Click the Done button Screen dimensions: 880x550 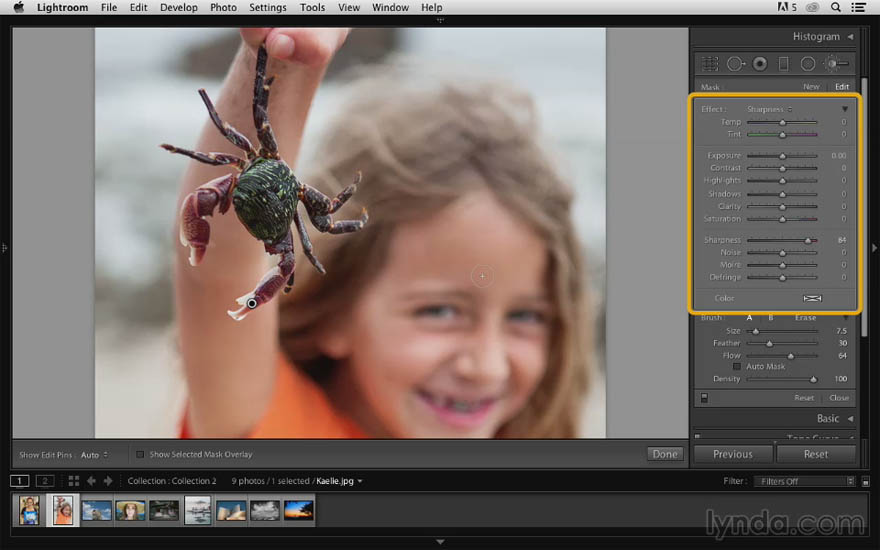tap(665, 454)
